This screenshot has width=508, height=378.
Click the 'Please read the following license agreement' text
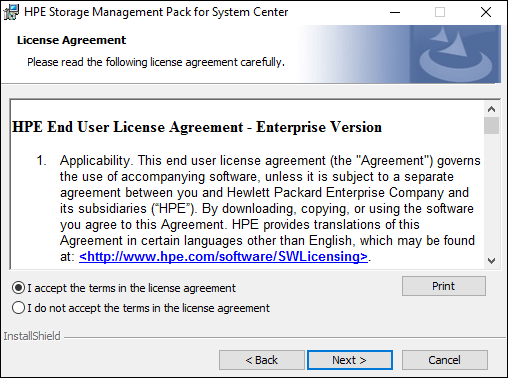click(x=156, y=62)
